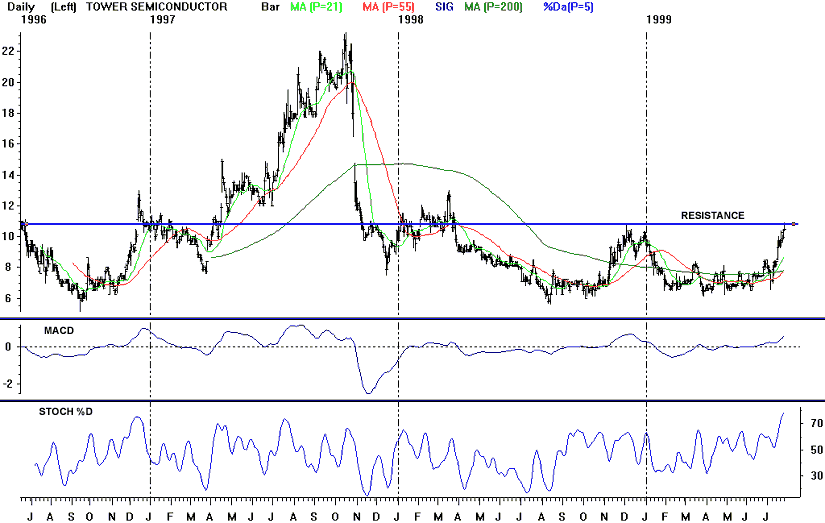The height and width of the screenshot is (523, 825).
Task: Select the Daily interval label
Action: pyautogui.click(x=21, y=7)
